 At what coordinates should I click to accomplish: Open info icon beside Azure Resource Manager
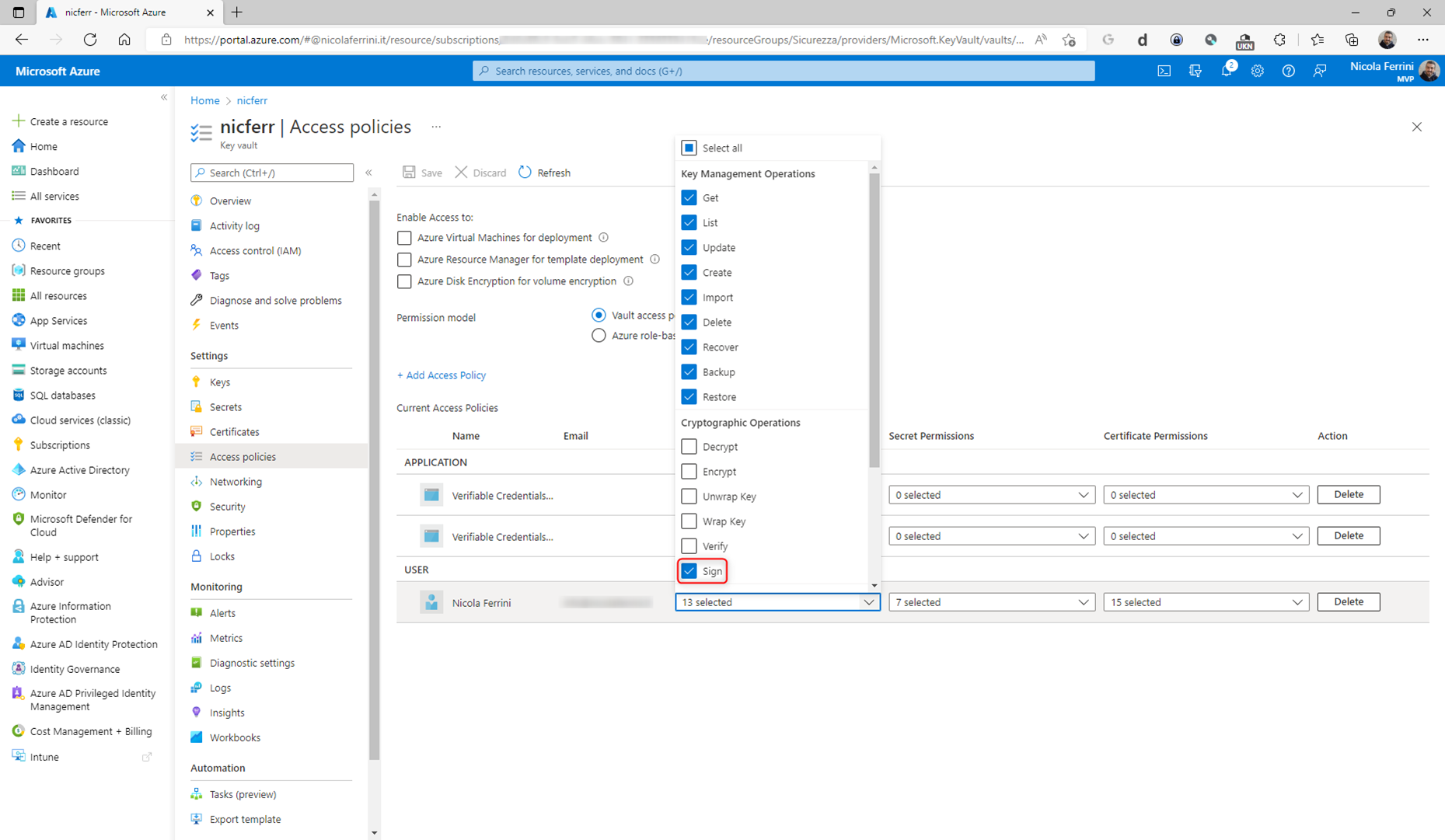pos(654,260)
